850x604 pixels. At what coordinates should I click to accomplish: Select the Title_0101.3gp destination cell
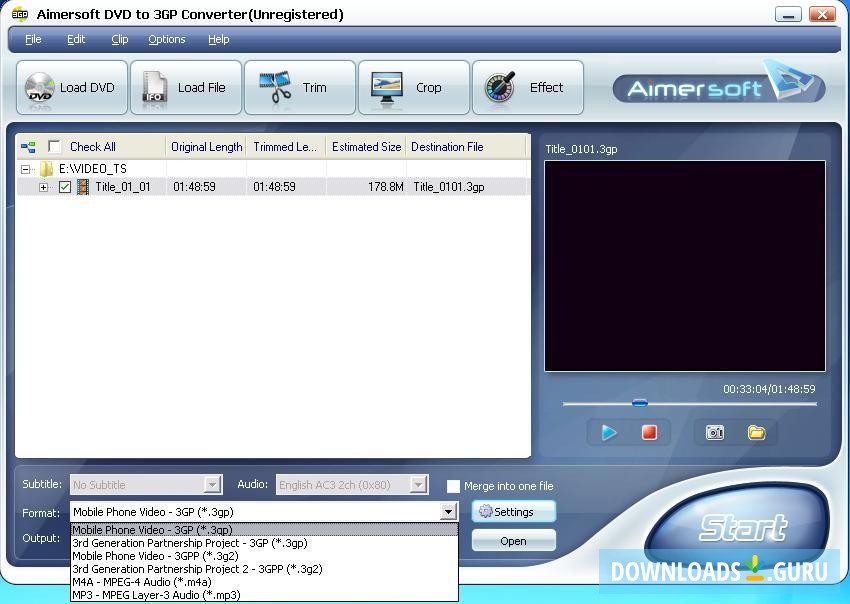click(449, 187)
